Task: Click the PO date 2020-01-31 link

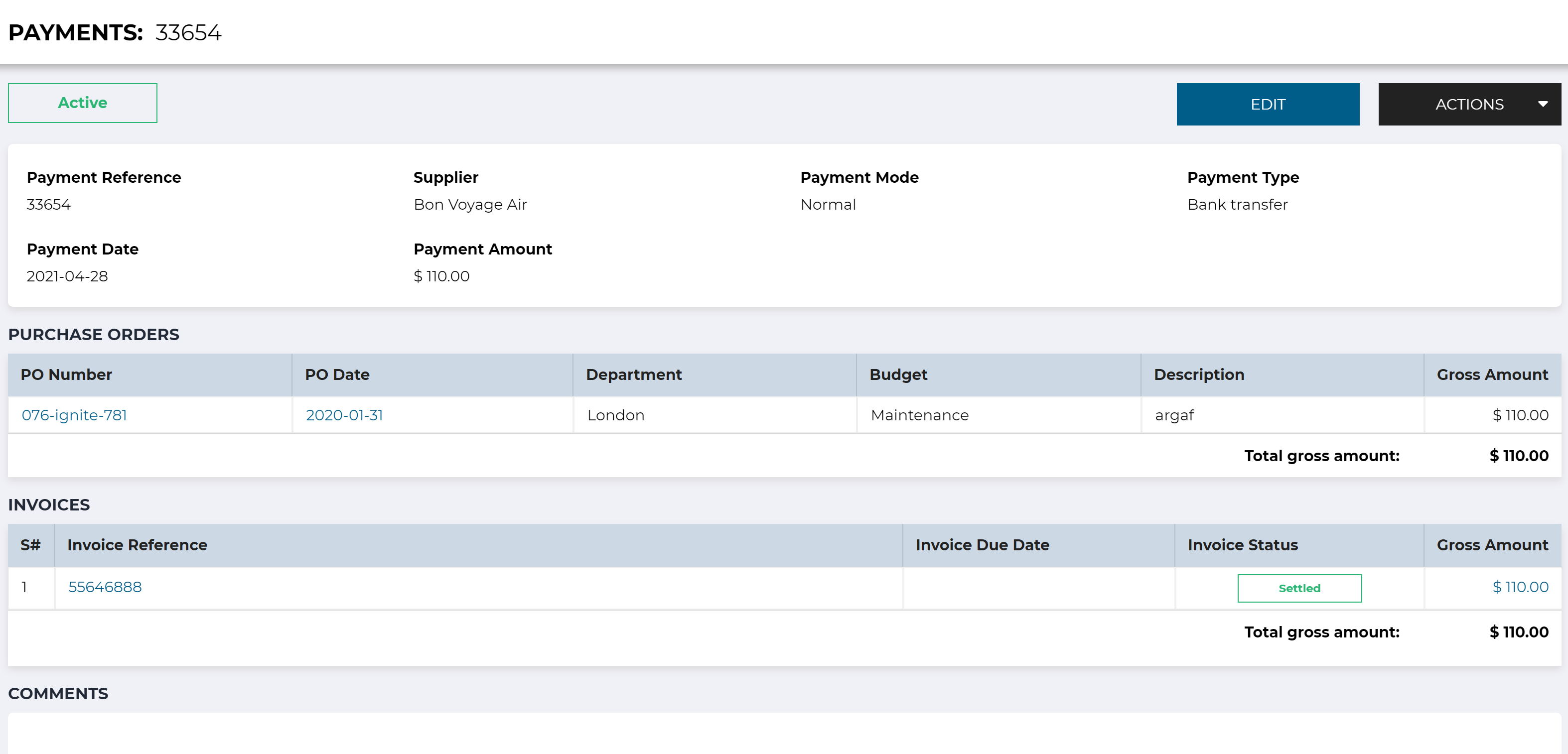Action: click(x=344, y=415)
